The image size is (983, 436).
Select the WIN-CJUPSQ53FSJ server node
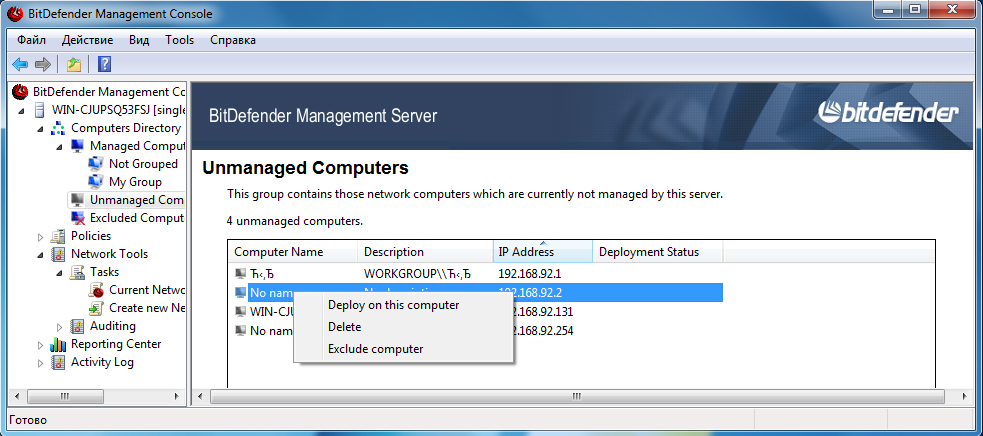point(119,110)
